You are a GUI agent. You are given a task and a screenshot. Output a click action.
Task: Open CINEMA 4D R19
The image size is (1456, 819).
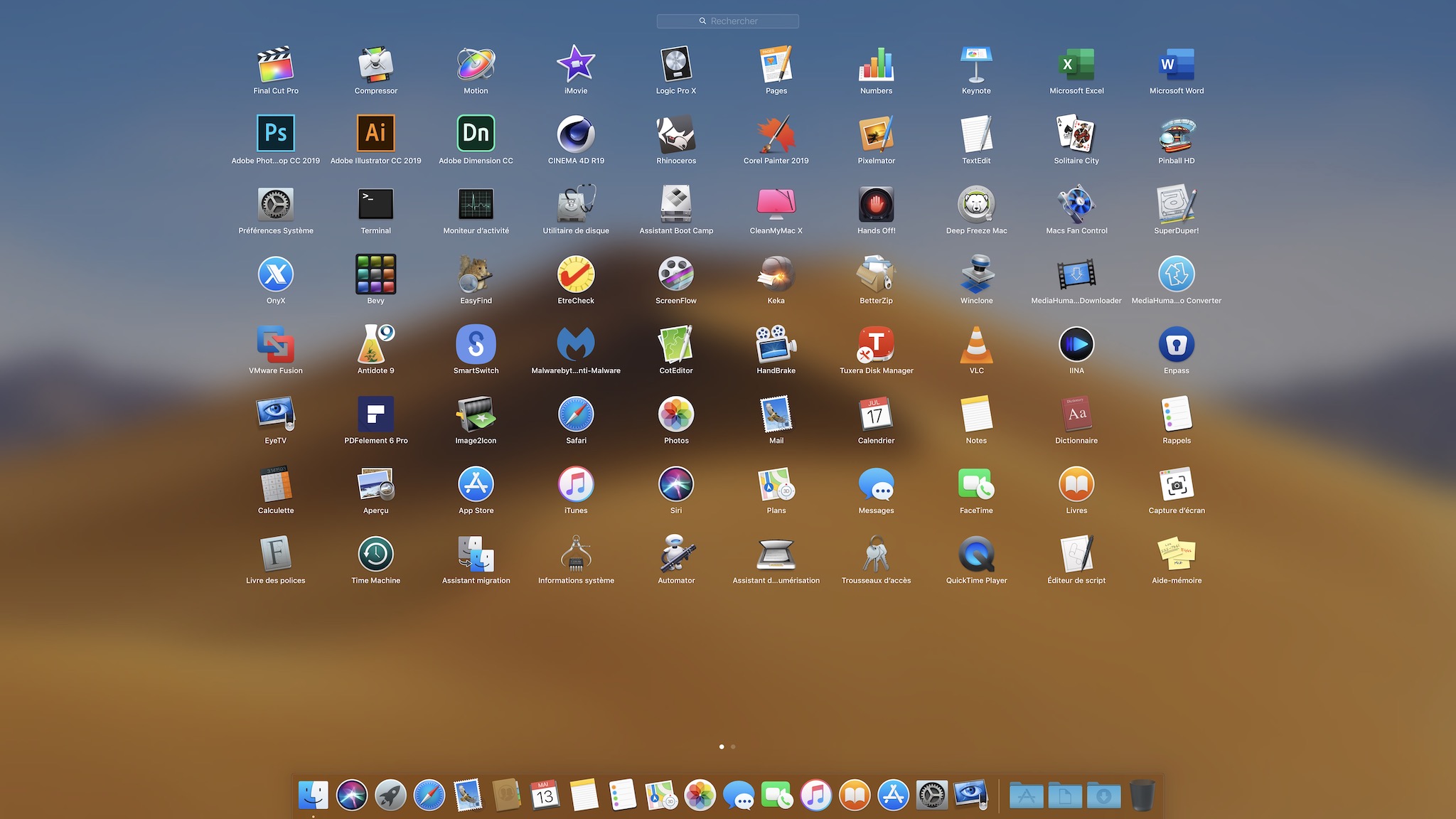coord(576,133)
